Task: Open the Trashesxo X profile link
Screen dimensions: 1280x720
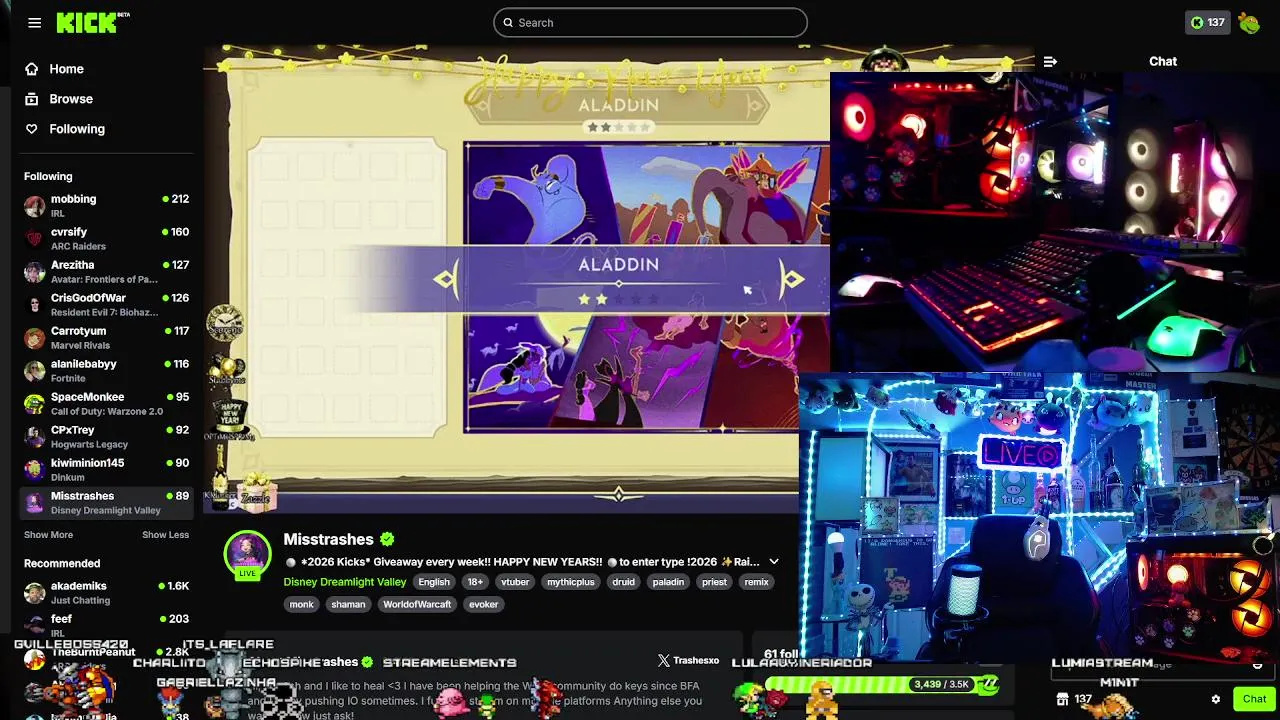Action: coord(689,661)
